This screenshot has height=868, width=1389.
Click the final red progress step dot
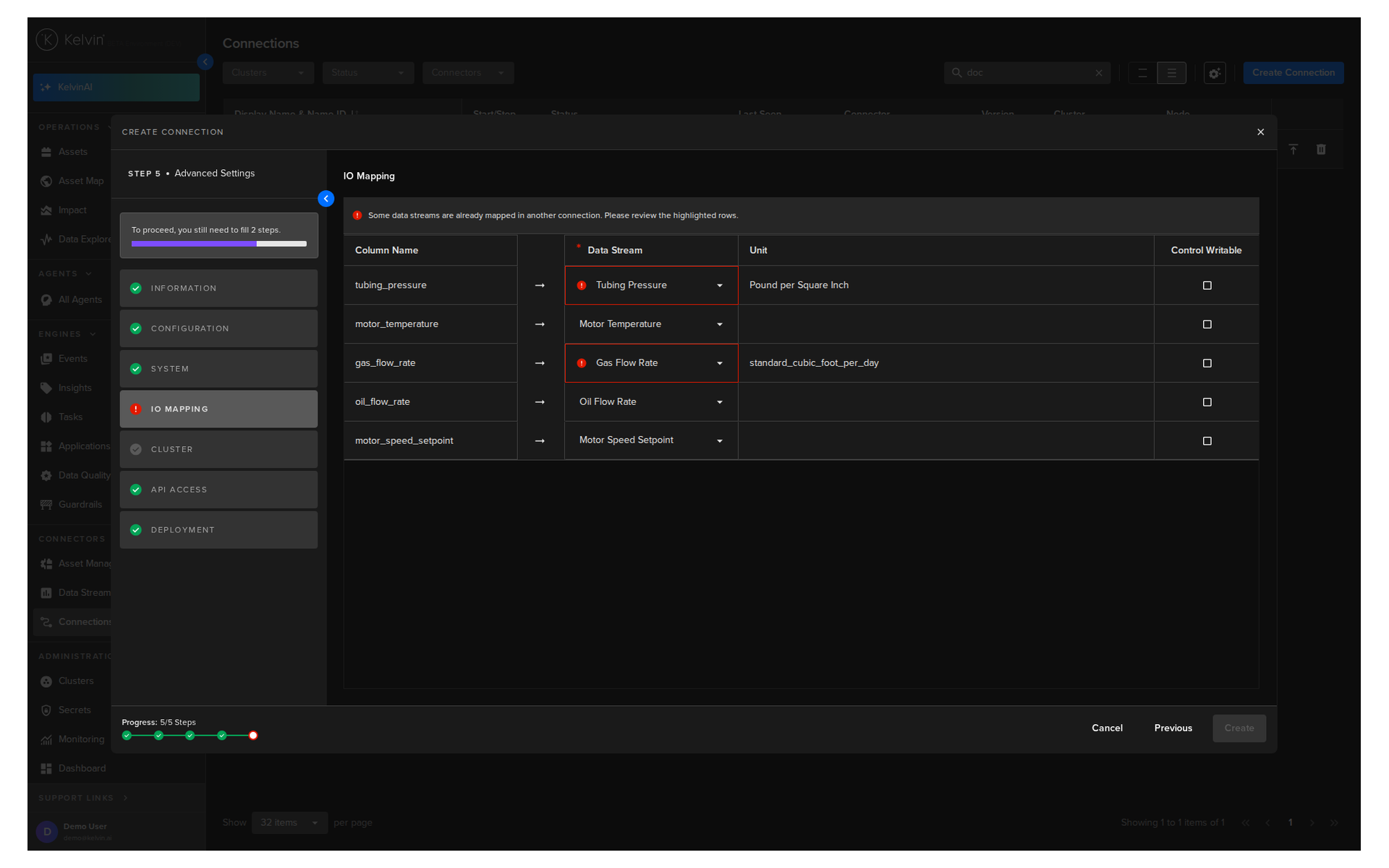[x=253, y=736]
